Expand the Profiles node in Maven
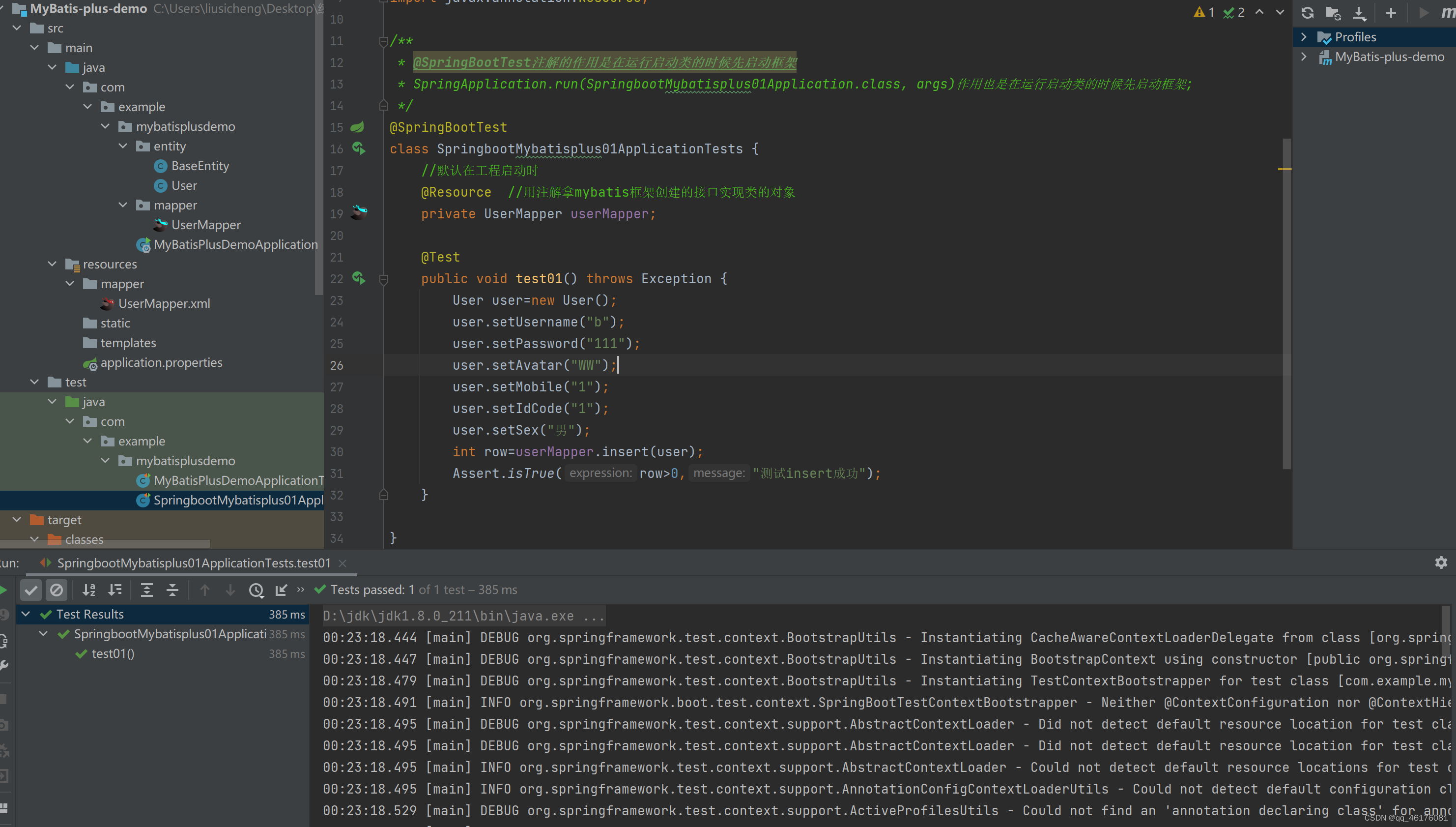The image size is (1456, 827). pyautogui.click(x=1304, y=37)
